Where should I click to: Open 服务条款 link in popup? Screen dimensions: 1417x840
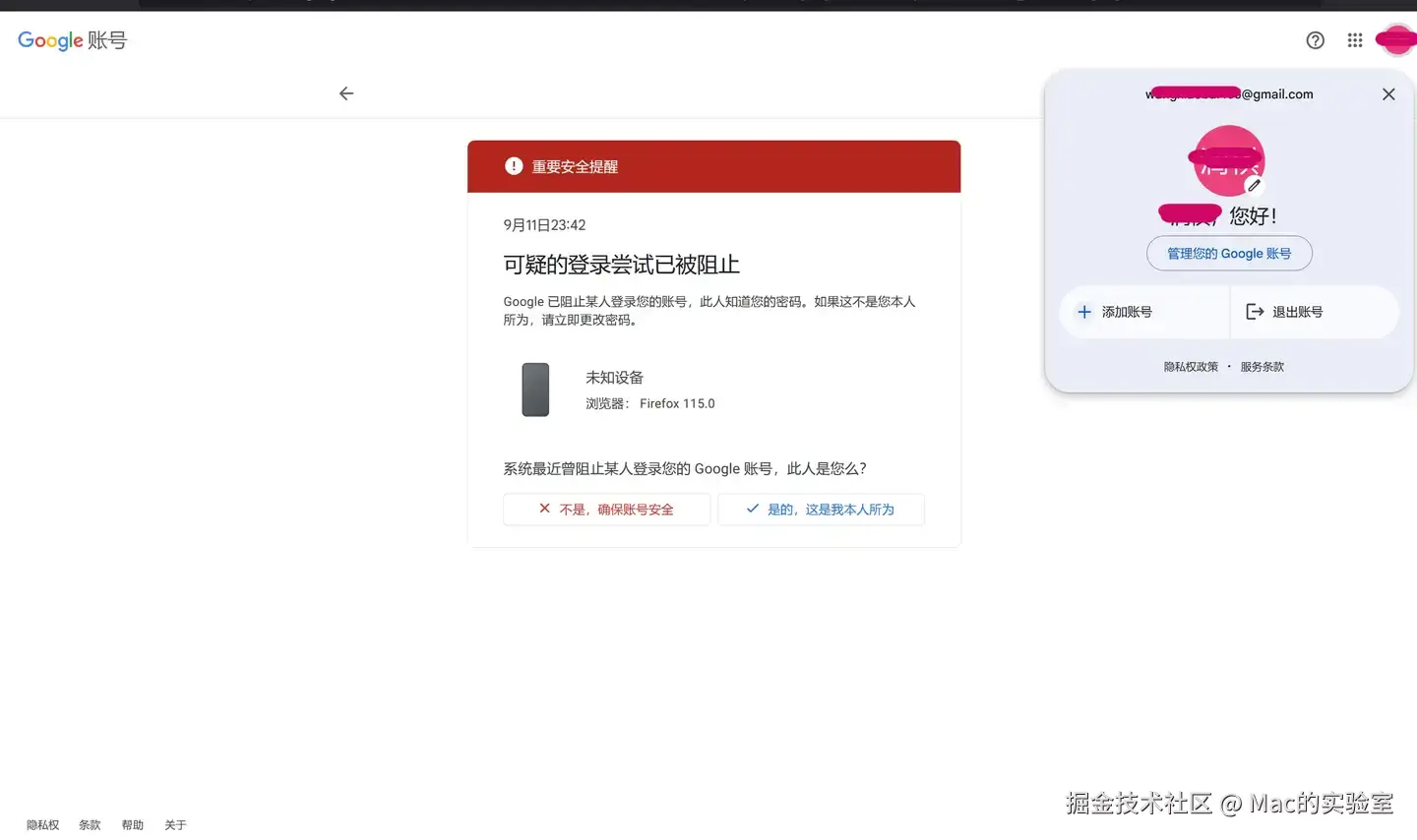[x=1262, y=367]
